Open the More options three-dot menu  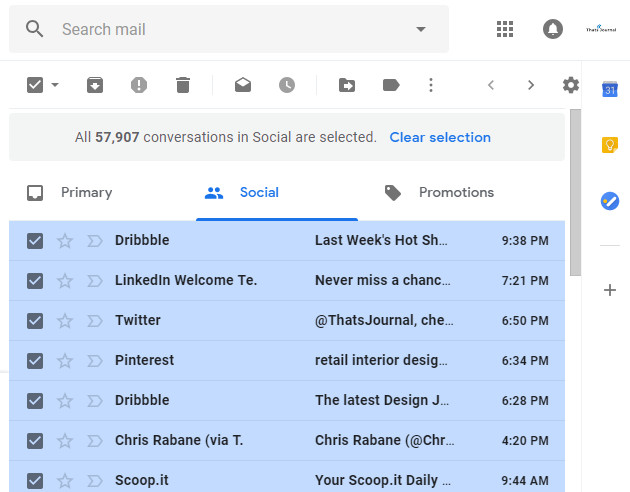(x=431, y=85)
